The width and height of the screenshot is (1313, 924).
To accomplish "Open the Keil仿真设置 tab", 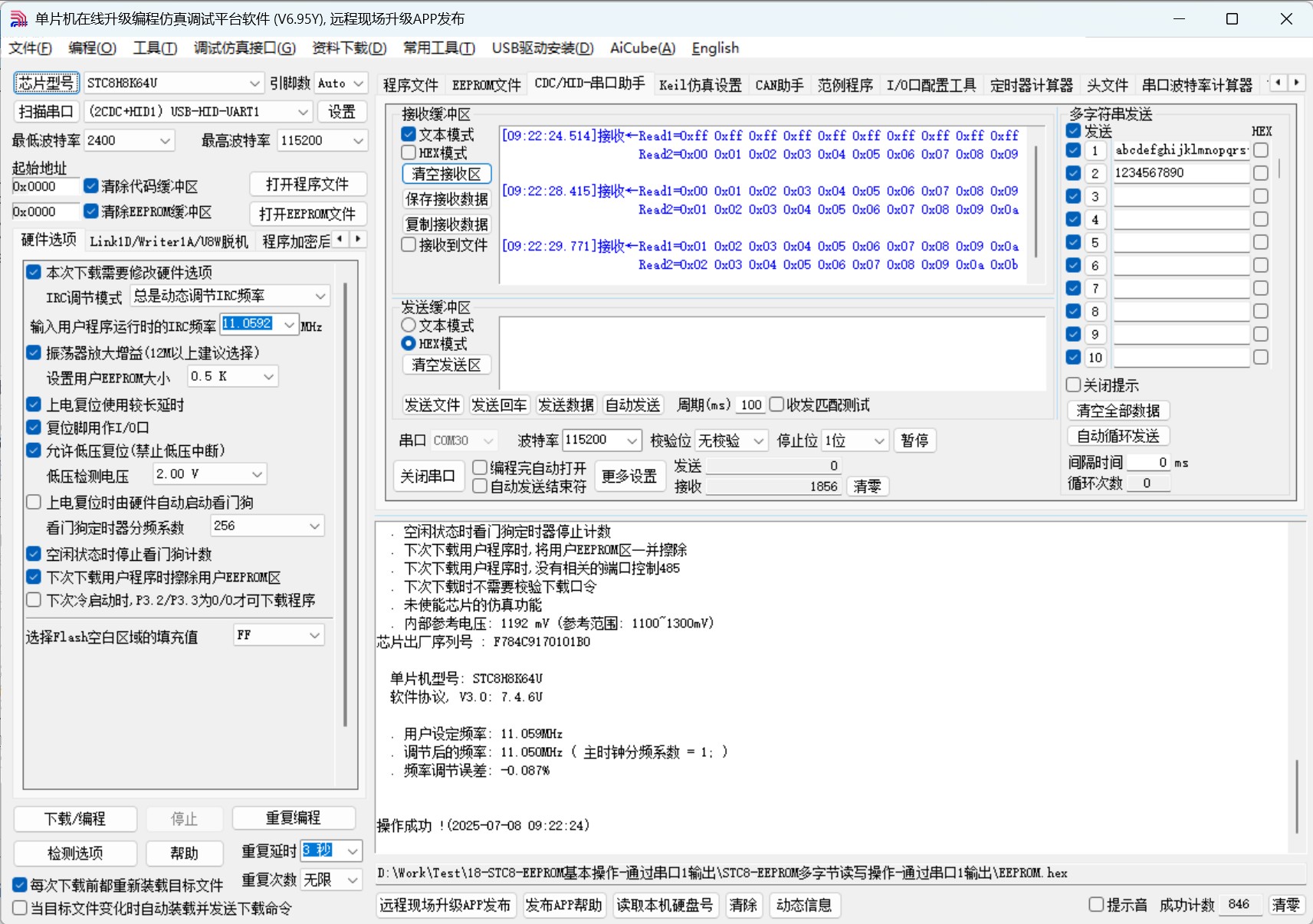I will tap(701, 85).
